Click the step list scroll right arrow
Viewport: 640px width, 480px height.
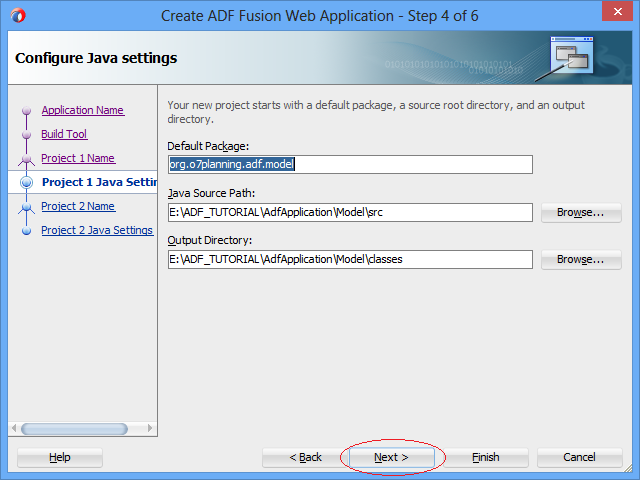pos(150,428)
